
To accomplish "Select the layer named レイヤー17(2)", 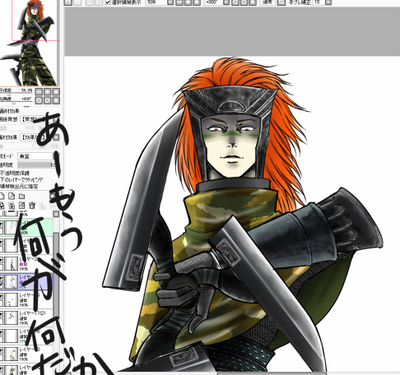I will point(27,318).
